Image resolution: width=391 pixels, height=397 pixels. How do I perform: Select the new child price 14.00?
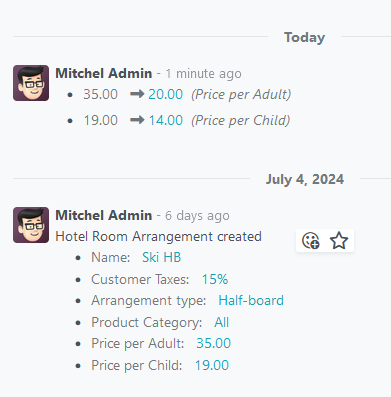coord(166,120)
